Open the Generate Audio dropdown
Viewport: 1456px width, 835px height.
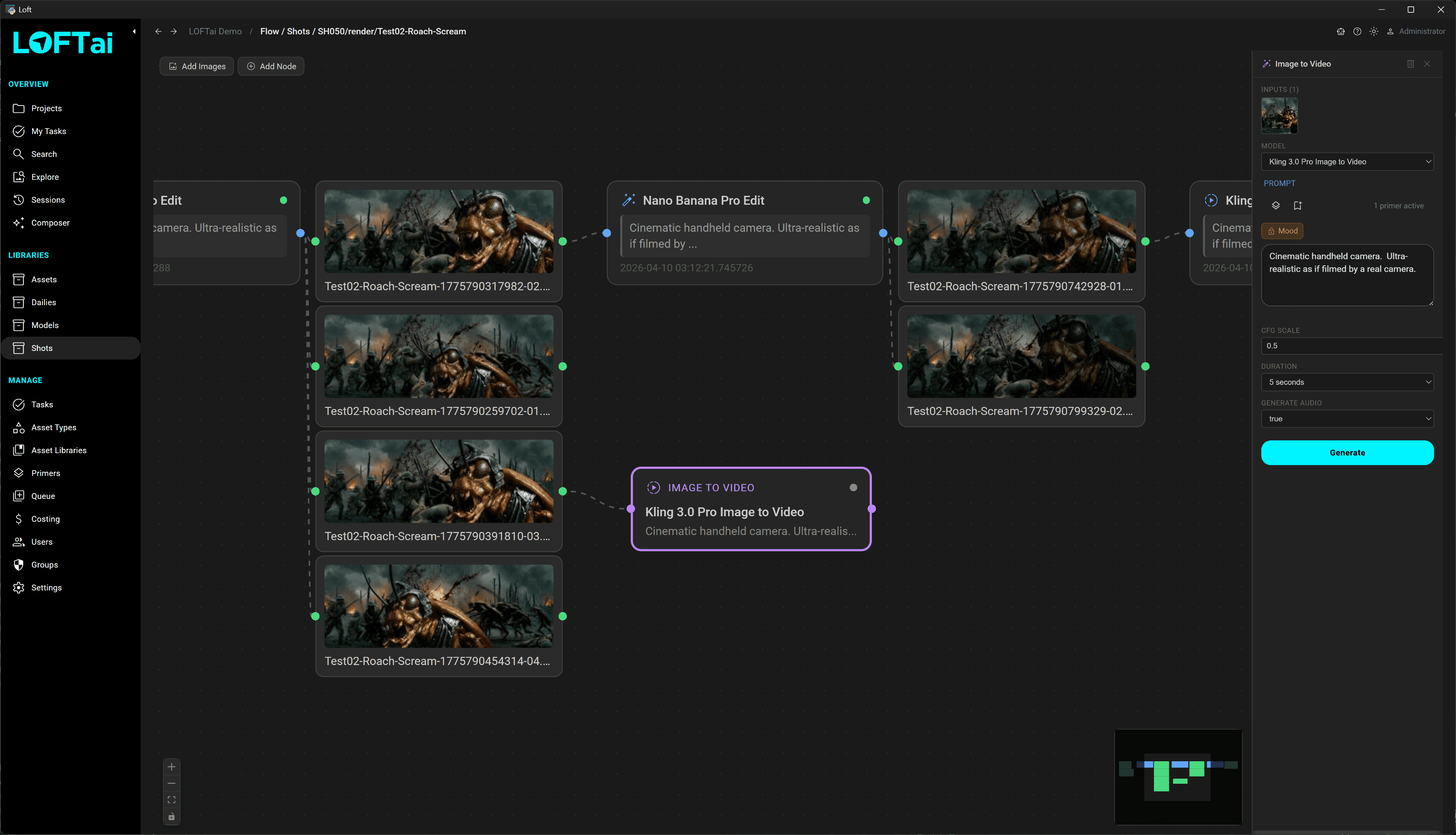point(1347,419)
